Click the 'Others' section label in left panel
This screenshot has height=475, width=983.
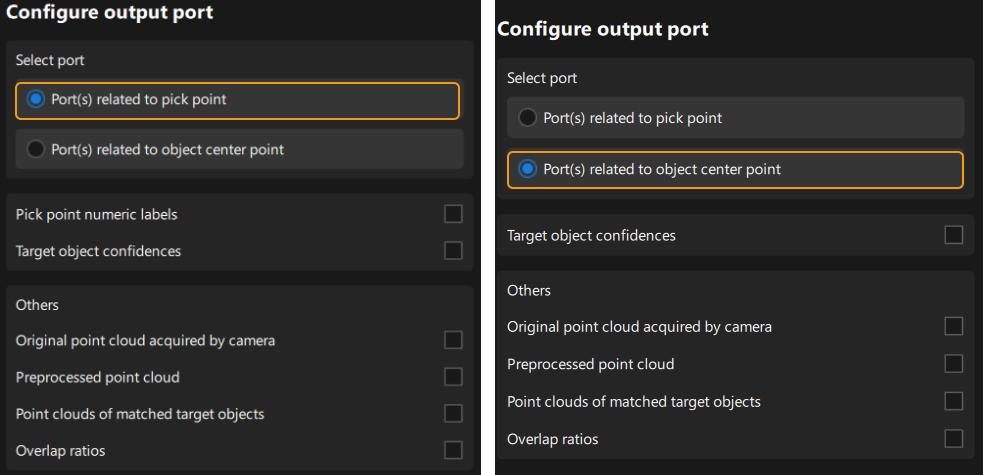coord(37,304)
